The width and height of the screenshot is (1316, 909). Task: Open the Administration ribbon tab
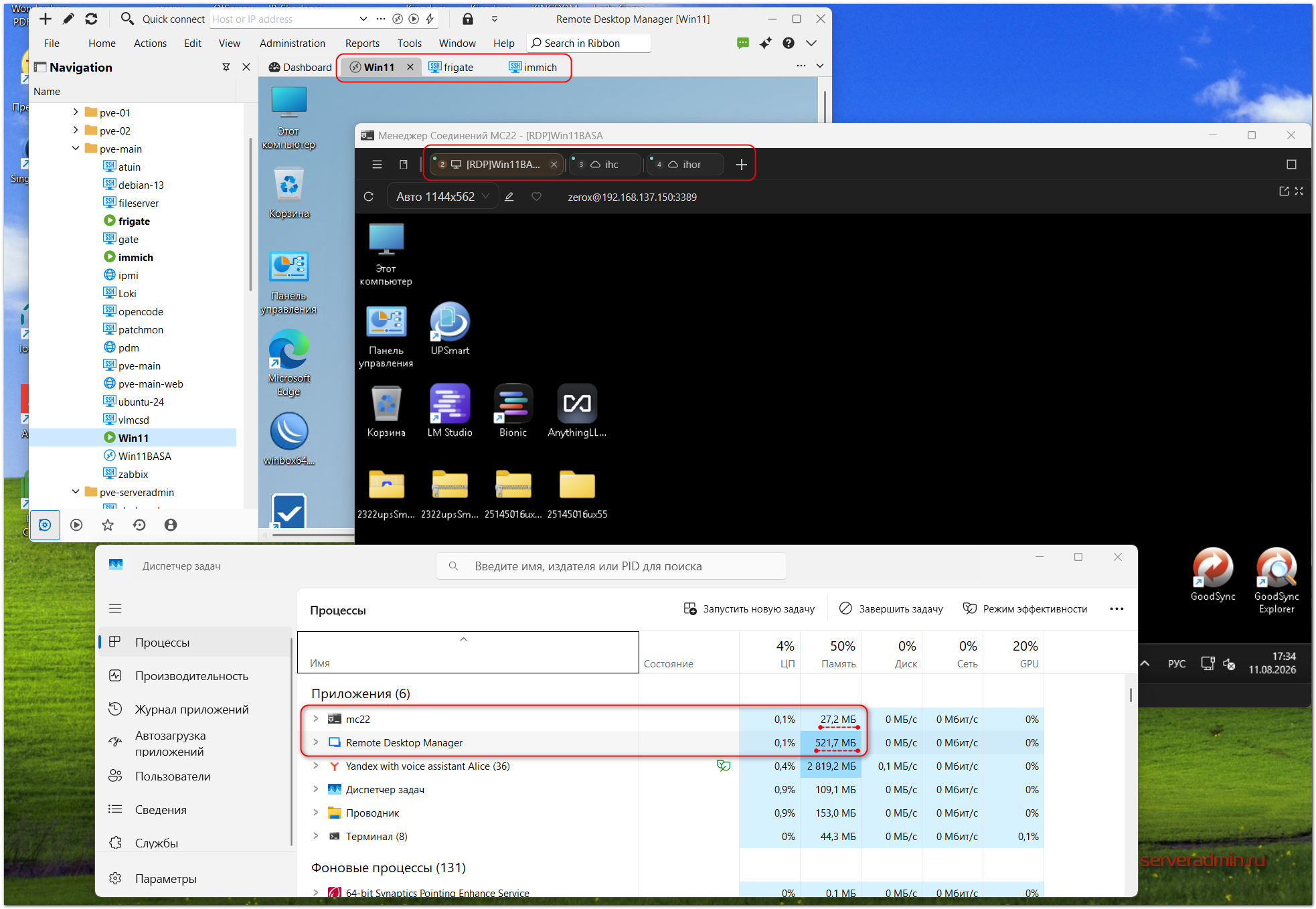pos(293,43)
